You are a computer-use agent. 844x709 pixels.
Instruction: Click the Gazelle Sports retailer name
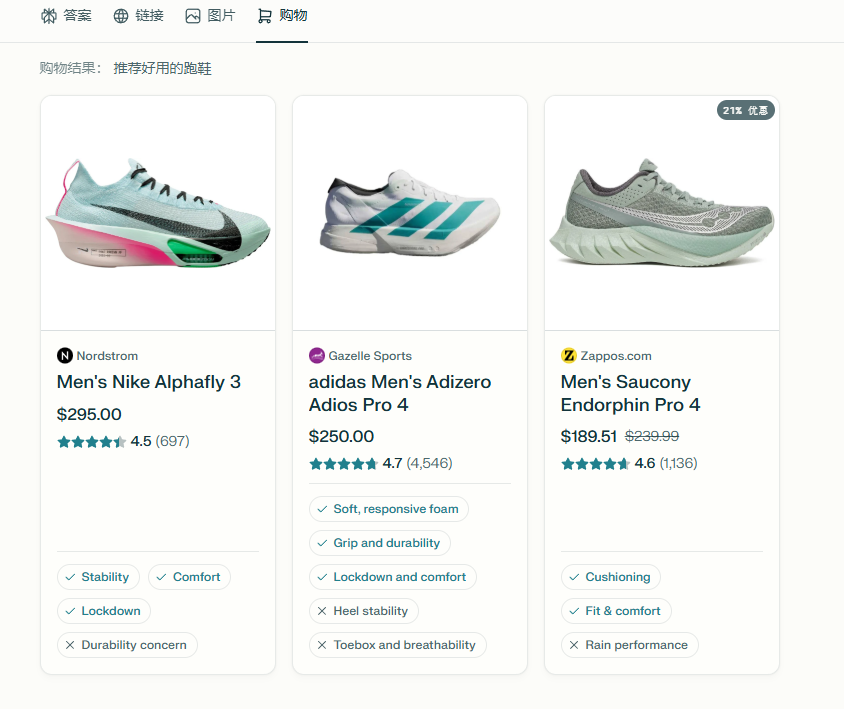(x=370, y=356)
